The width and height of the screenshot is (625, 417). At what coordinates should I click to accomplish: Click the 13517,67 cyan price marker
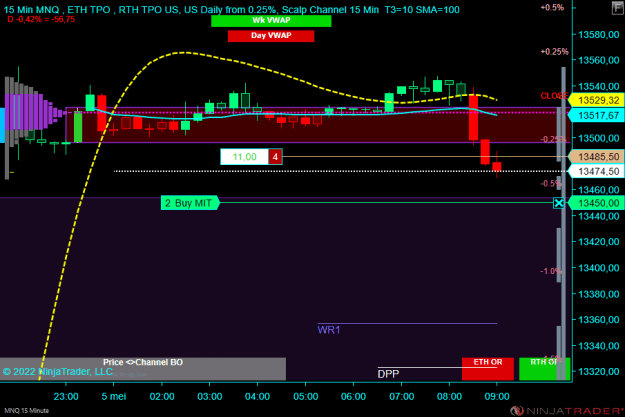pyautogui.click(x=596, y=116)
